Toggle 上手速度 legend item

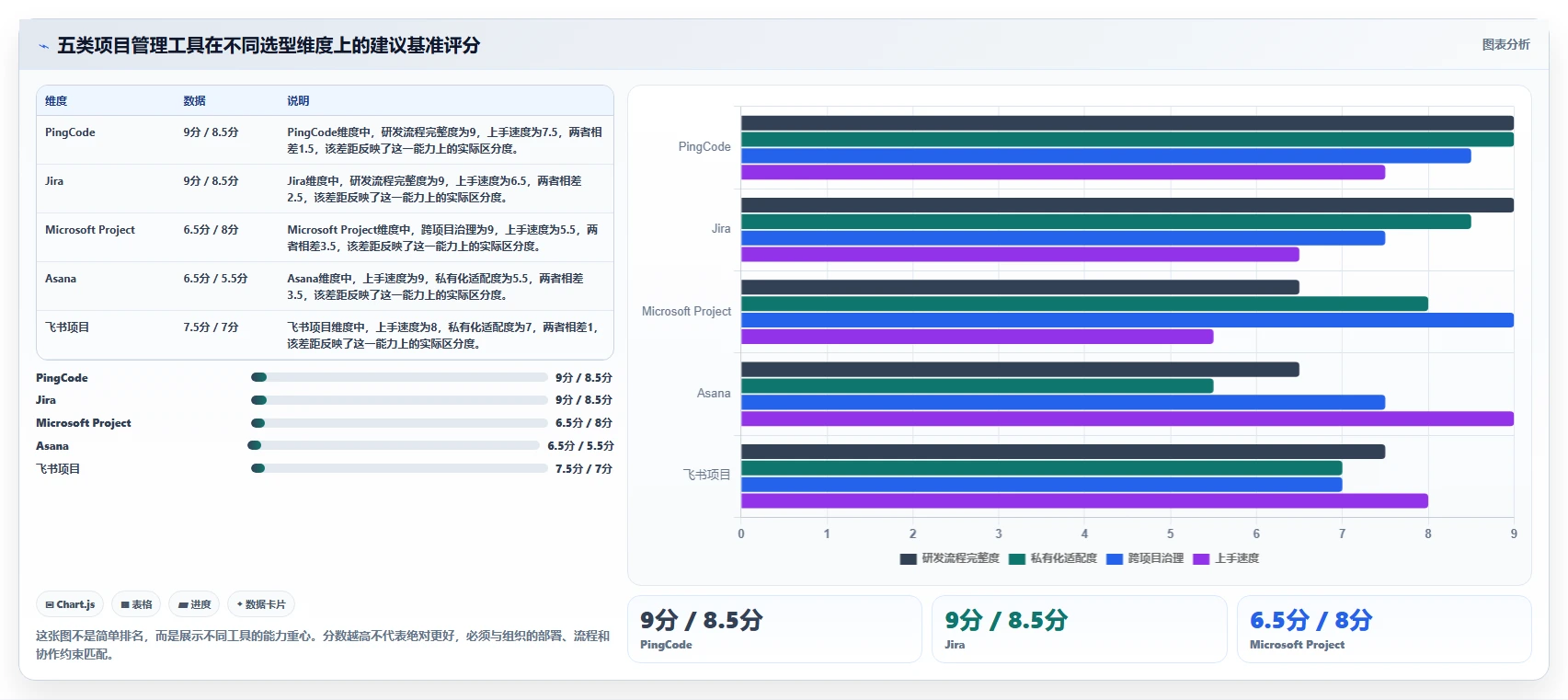click(1226, 558)
